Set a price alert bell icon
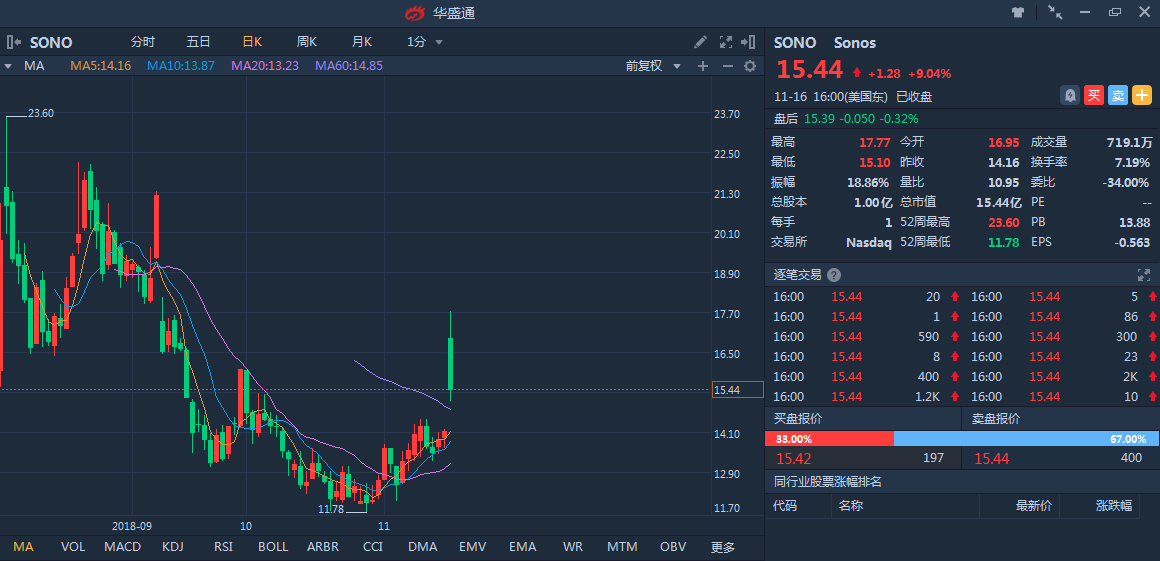1160x561 pixels. tap(1070, 95)
